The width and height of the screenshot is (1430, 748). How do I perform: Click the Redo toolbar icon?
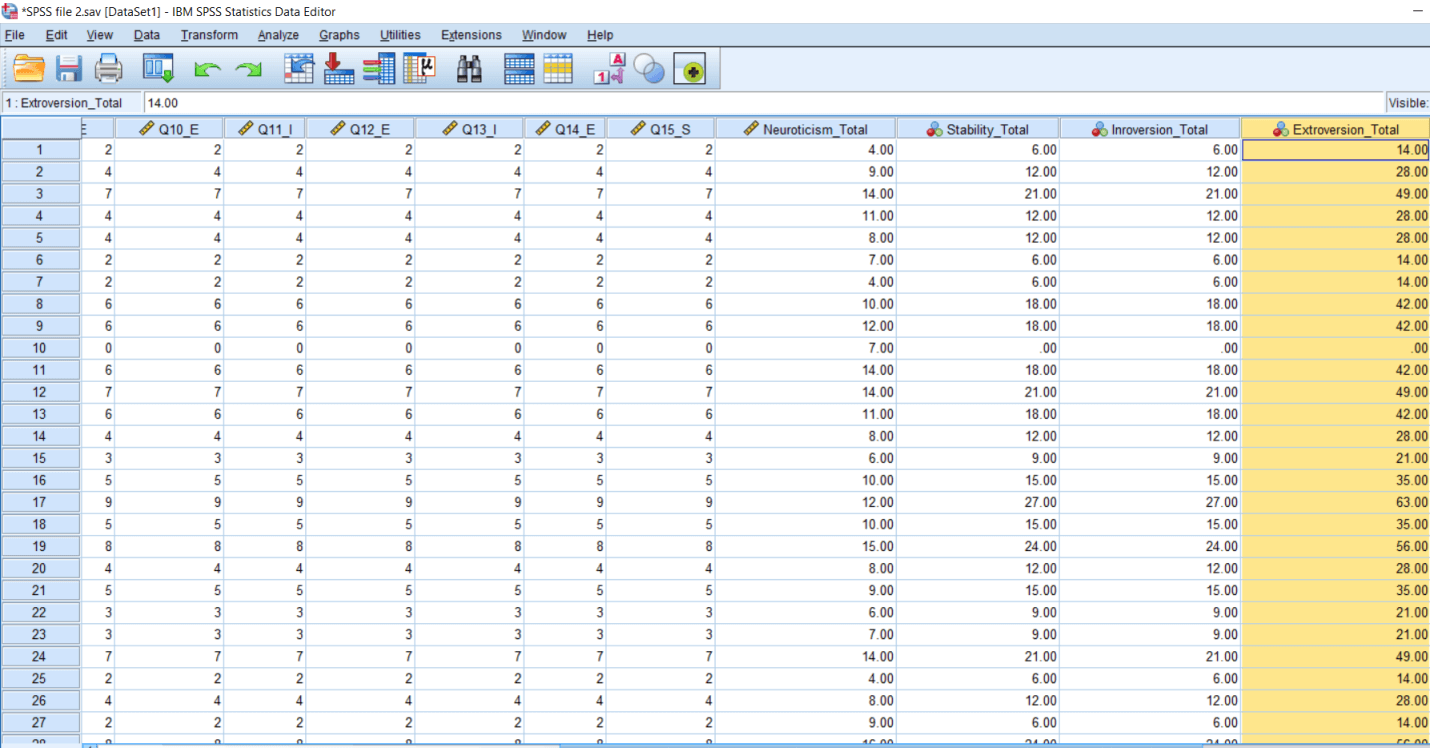click(x=246, y=68)
